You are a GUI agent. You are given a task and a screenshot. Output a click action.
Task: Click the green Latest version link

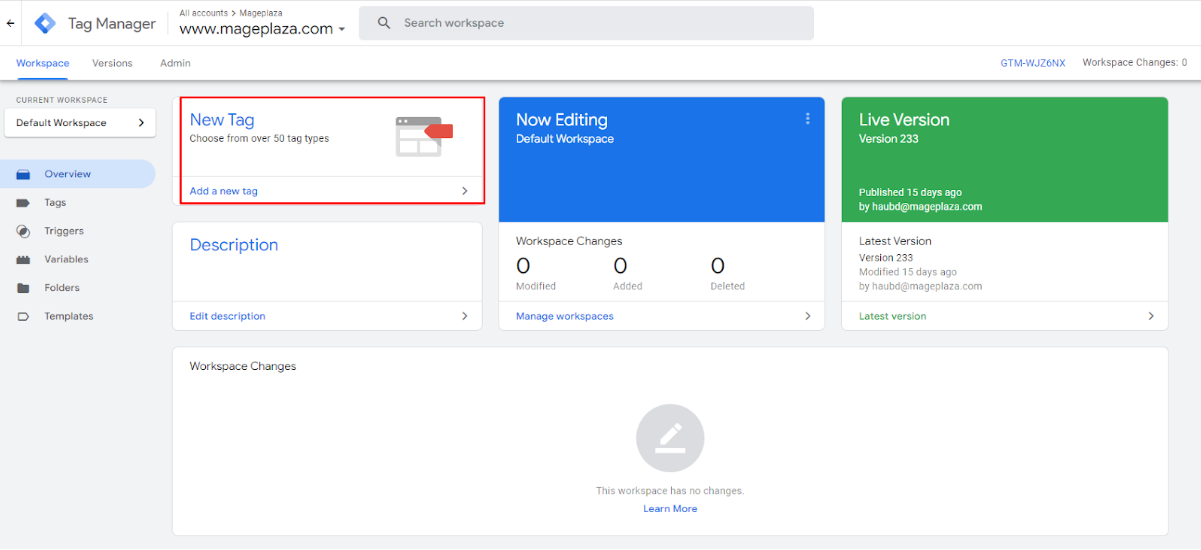(x=892, y=316)
